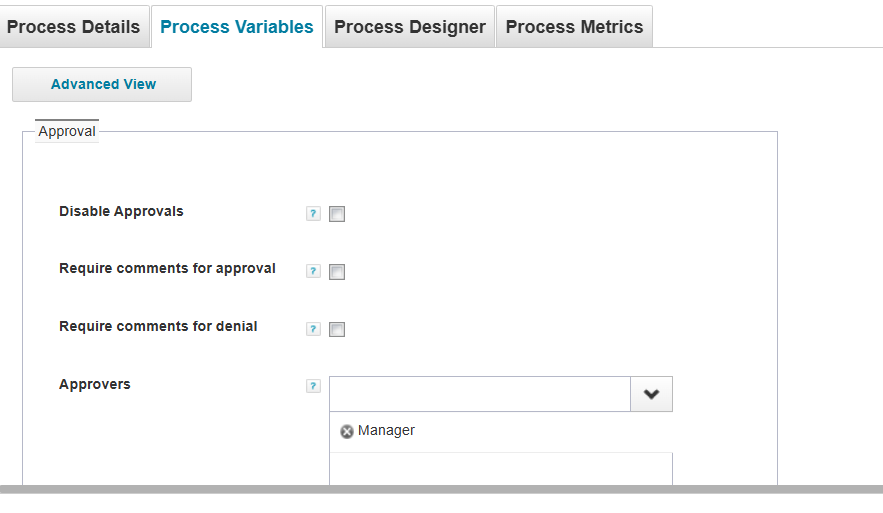Click the empty area below Manager entry
Image resolution: width=883 pixels, height=513 pixels.
[x=500, y=468]
